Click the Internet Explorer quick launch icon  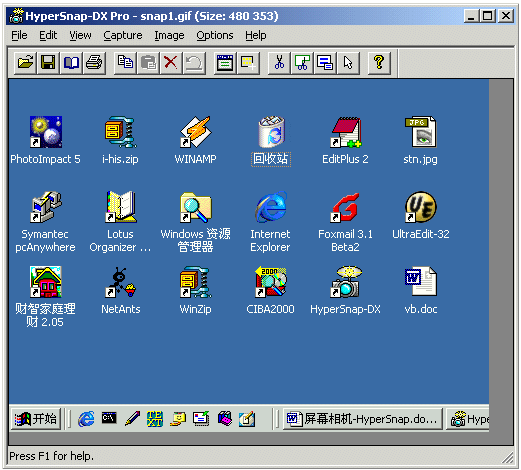pos(86,419)
